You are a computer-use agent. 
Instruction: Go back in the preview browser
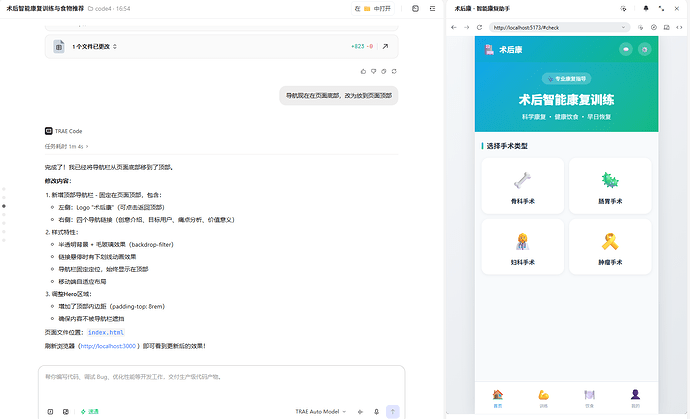(x=454, y=27)
